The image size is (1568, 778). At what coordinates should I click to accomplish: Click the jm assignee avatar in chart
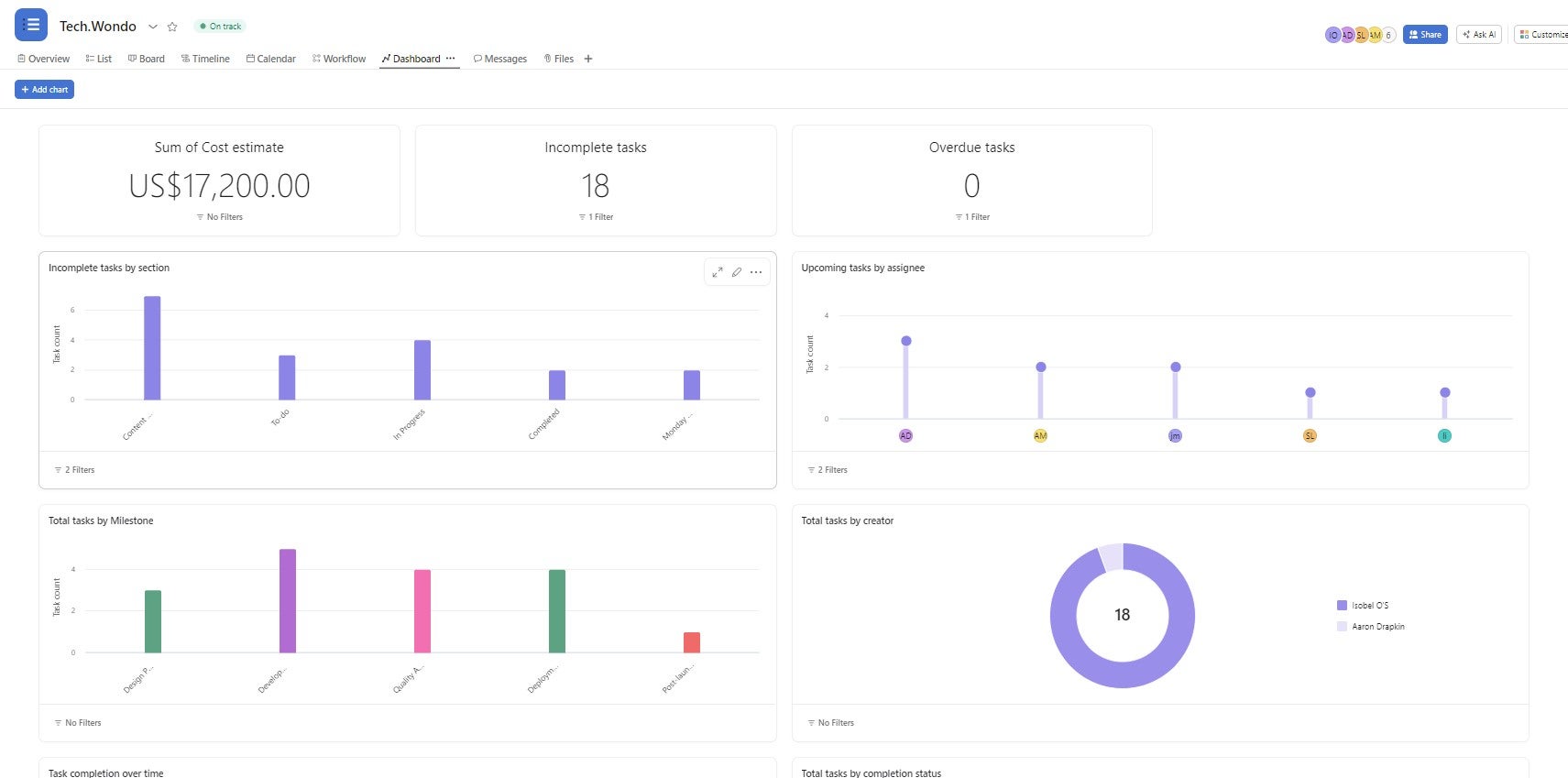(x=1175, y=436)
